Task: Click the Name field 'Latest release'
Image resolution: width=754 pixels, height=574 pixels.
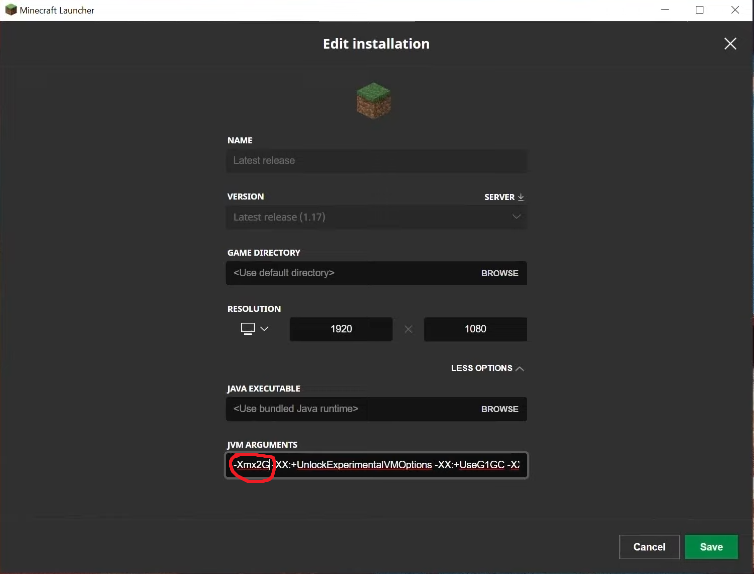Action: pos(377,161)
